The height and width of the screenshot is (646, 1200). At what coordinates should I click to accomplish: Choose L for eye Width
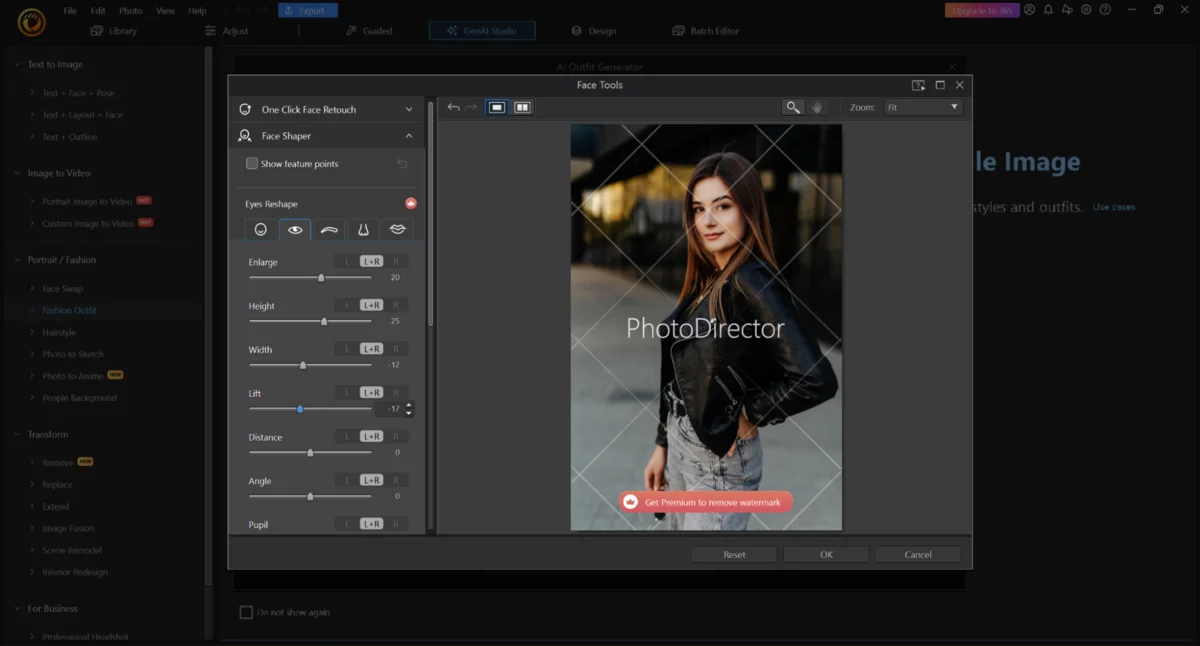click(348, 349)
